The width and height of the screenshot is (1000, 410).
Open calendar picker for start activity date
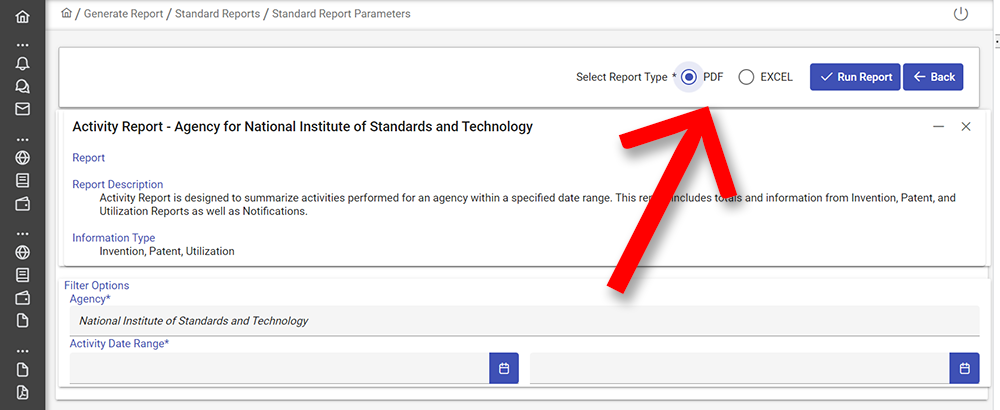[504, 368]
